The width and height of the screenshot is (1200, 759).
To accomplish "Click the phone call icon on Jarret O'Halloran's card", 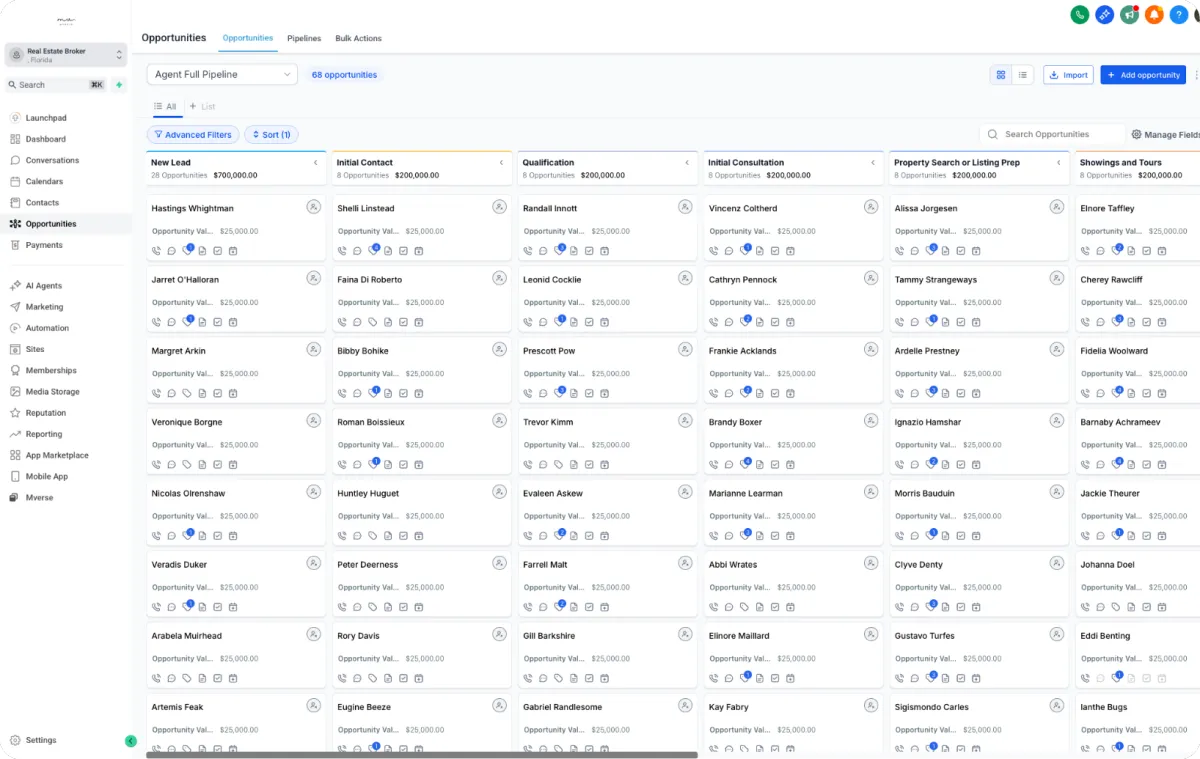I will click(157, 322).
